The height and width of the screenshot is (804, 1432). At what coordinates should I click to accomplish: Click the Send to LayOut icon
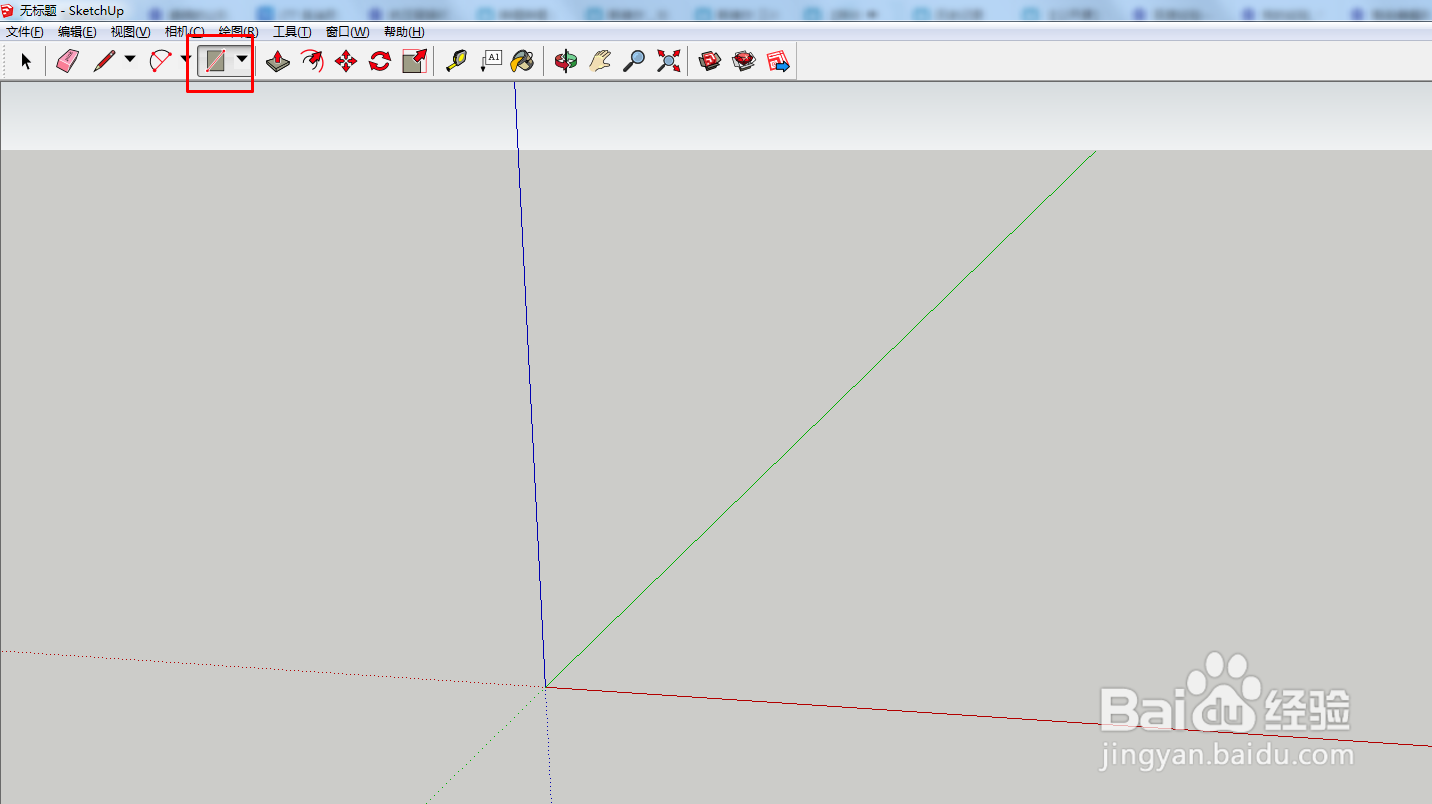(x=778, y=62)
